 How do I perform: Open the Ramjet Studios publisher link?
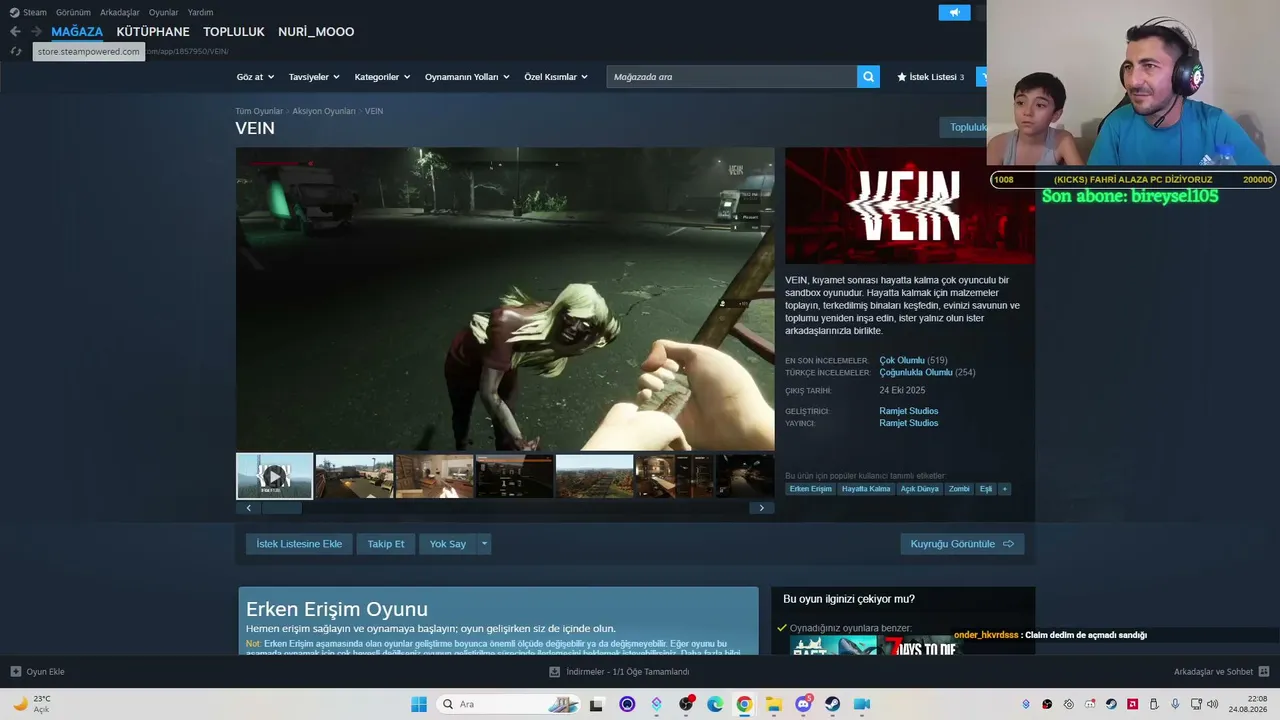pos(909,423)
